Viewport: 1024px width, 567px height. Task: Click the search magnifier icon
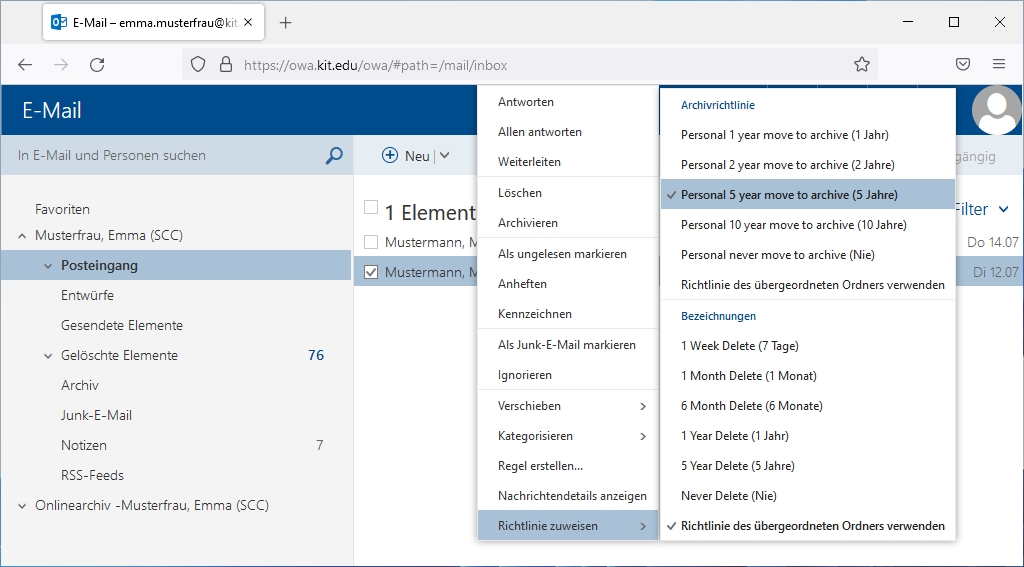click(334, 156)
